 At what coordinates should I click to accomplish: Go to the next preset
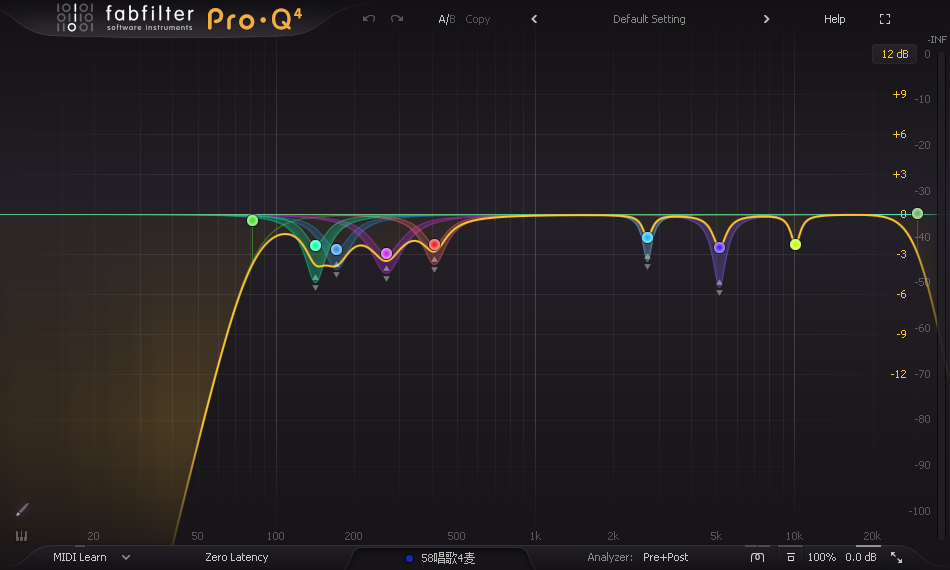pos(766,19)
